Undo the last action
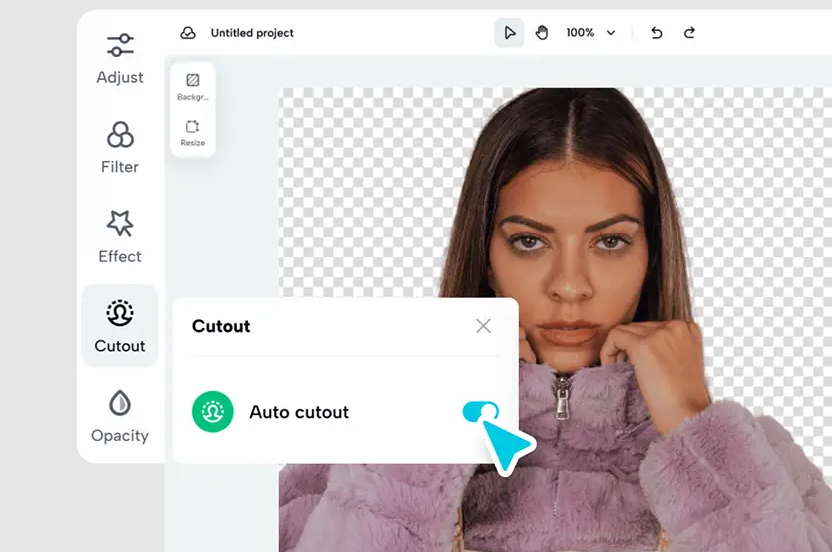Screen dimensions: 832x552 tap(657, 33)
